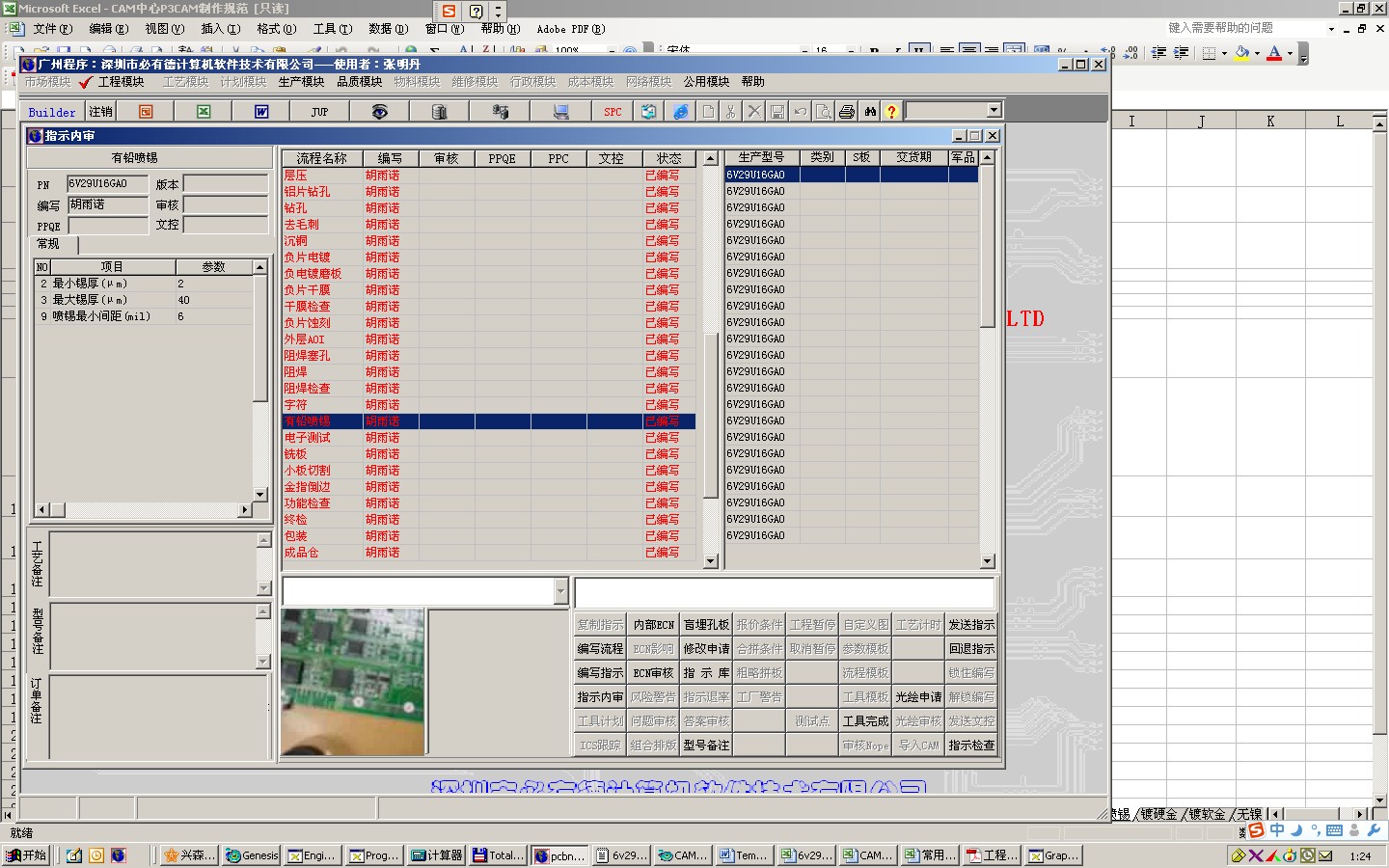The image size is (1389, 868).
Task: Open the 帮助 menu in 广州程序 window
Action: click(752, 82)
